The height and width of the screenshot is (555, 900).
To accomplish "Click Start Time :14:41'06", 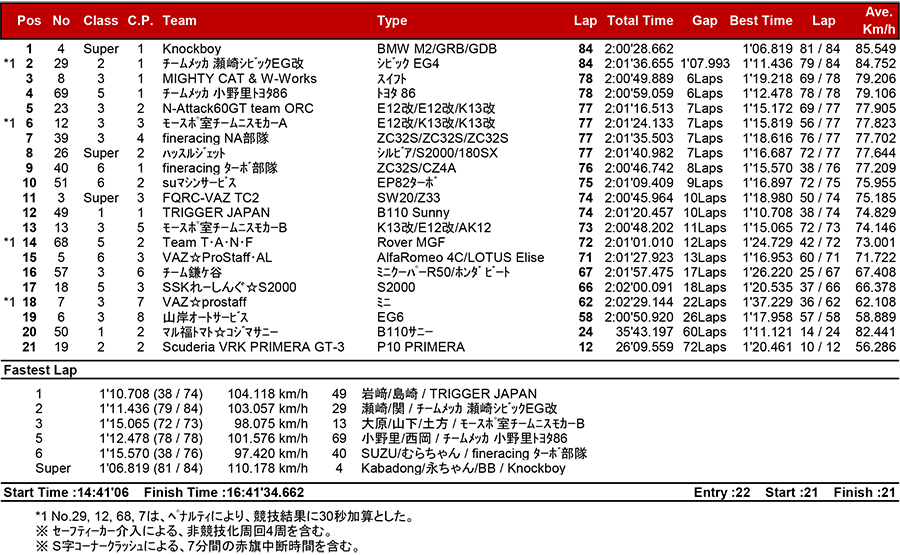I will point(66,492).
